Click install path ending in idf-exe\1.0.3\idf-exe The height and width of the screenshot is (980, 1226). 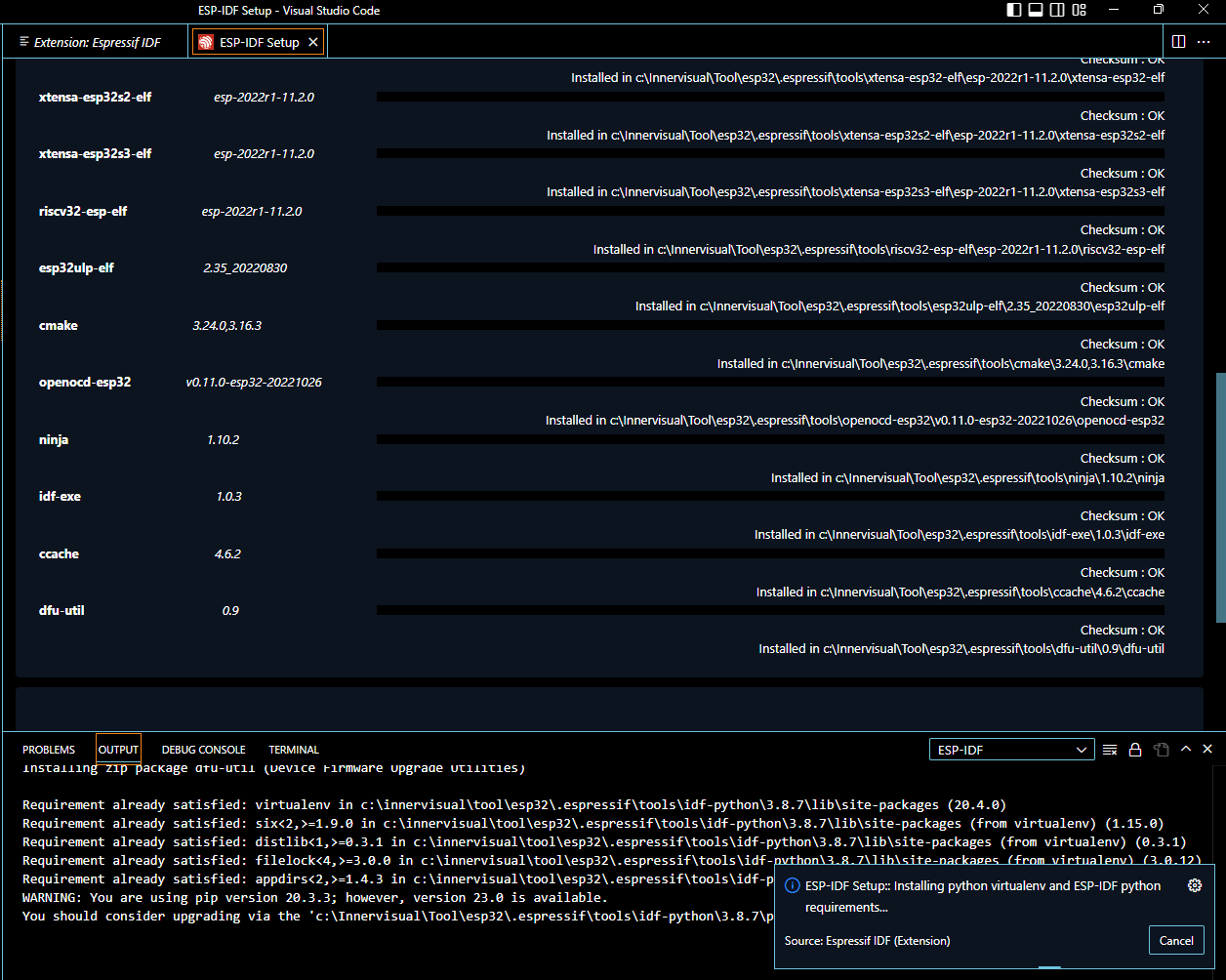click(x=960, y=534)
